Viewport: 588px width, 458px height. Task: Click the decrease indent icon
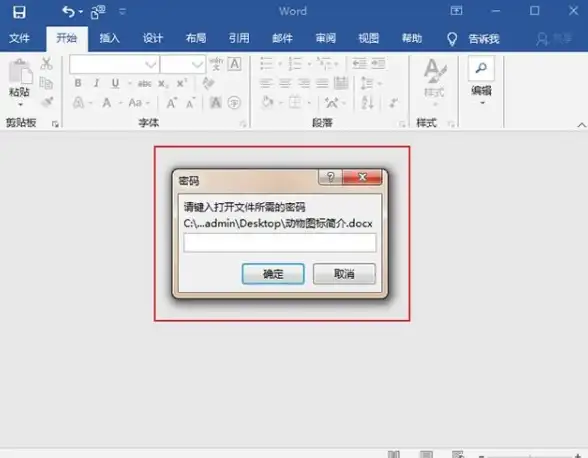360,64
